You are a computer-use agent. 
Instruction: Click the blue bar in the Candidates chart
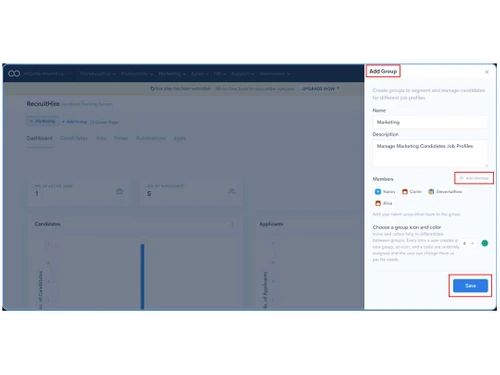tap(142, 277)
